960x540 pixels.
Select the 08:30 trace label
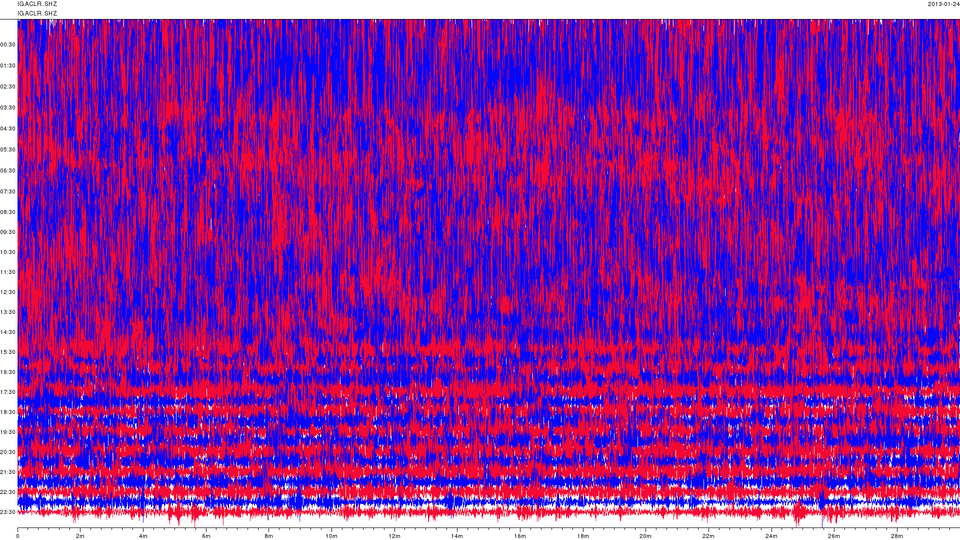(x=7, y=212)
